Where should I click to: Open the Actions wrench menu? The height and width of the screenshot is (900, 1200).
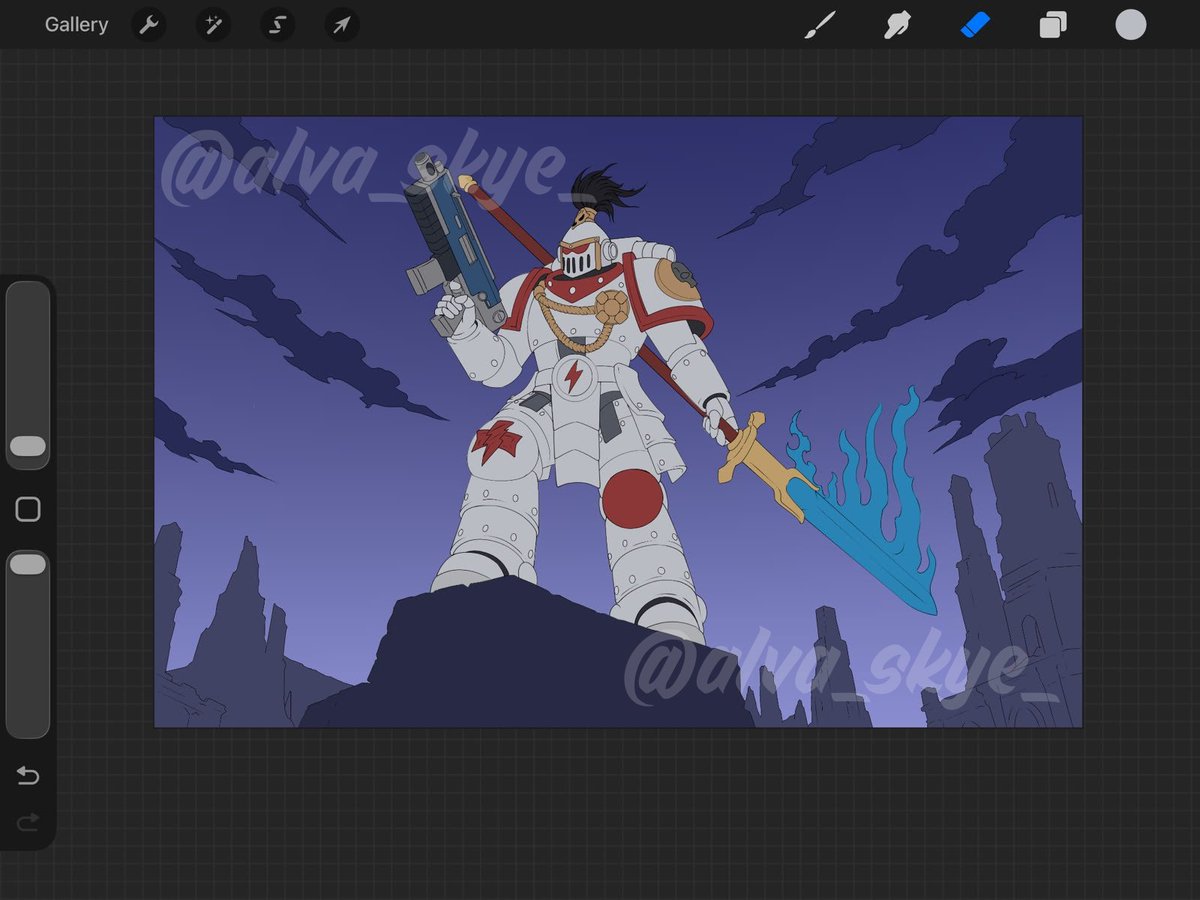pyautogui.click(x=149, y=25)
